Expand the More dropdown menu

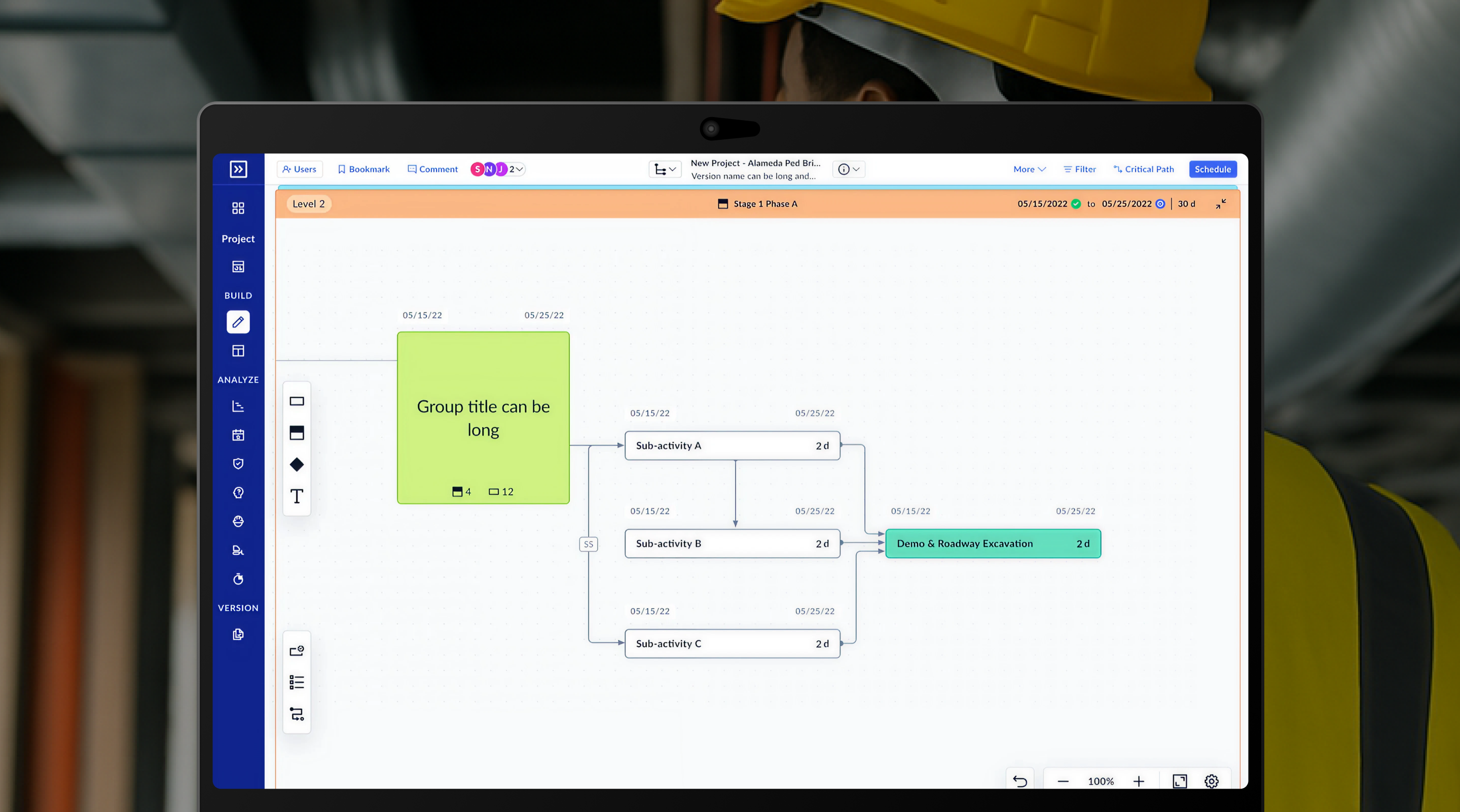point(1029,169)
